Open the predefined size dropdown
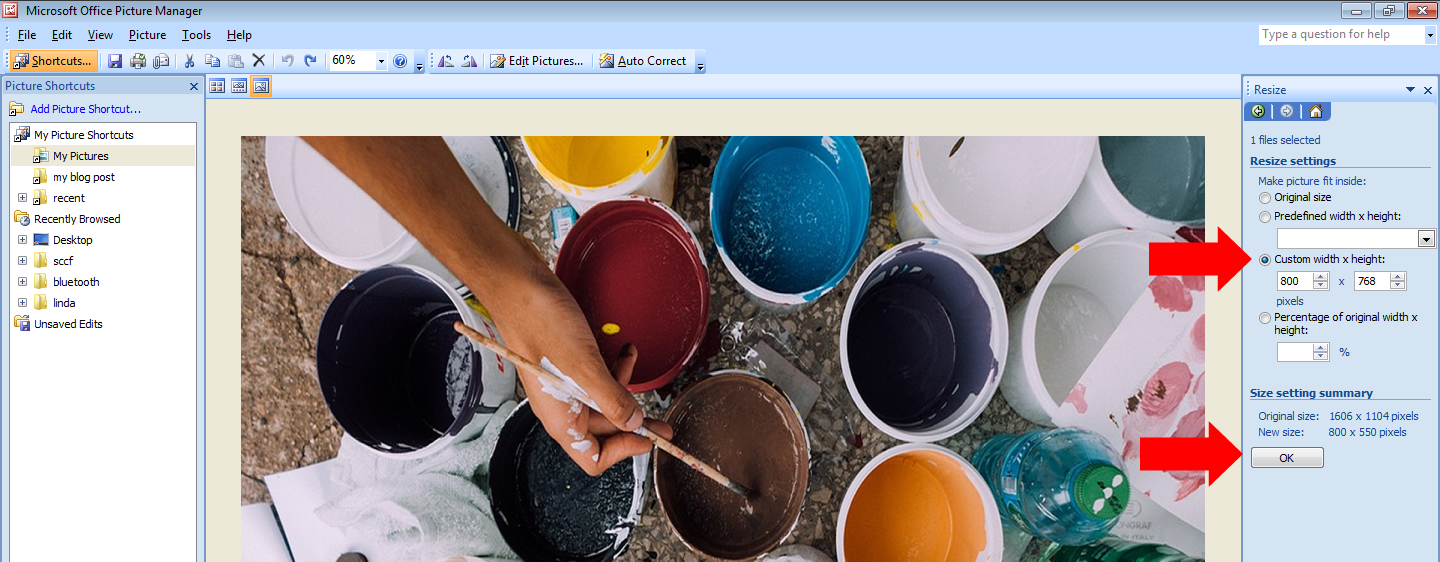Viewport: 1440px width, 562px height. (1427, 239)
